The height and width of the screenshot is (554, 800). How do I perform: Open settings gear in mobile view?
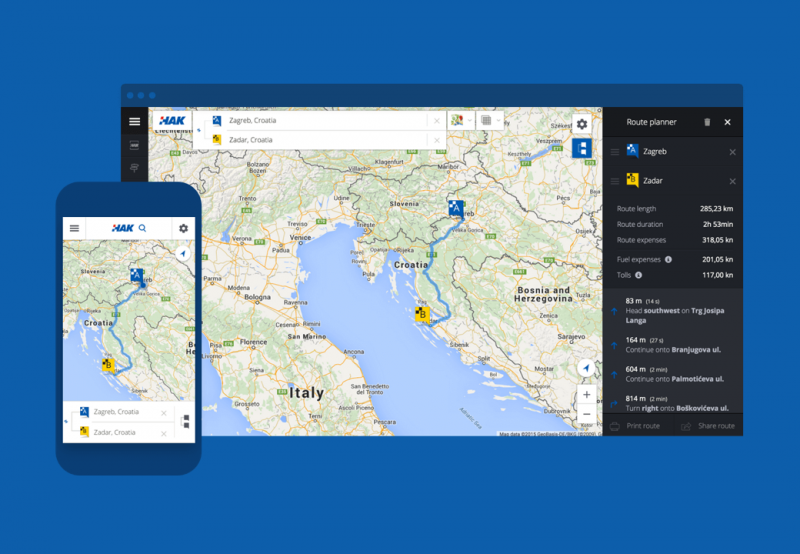[x=183, y=228]
